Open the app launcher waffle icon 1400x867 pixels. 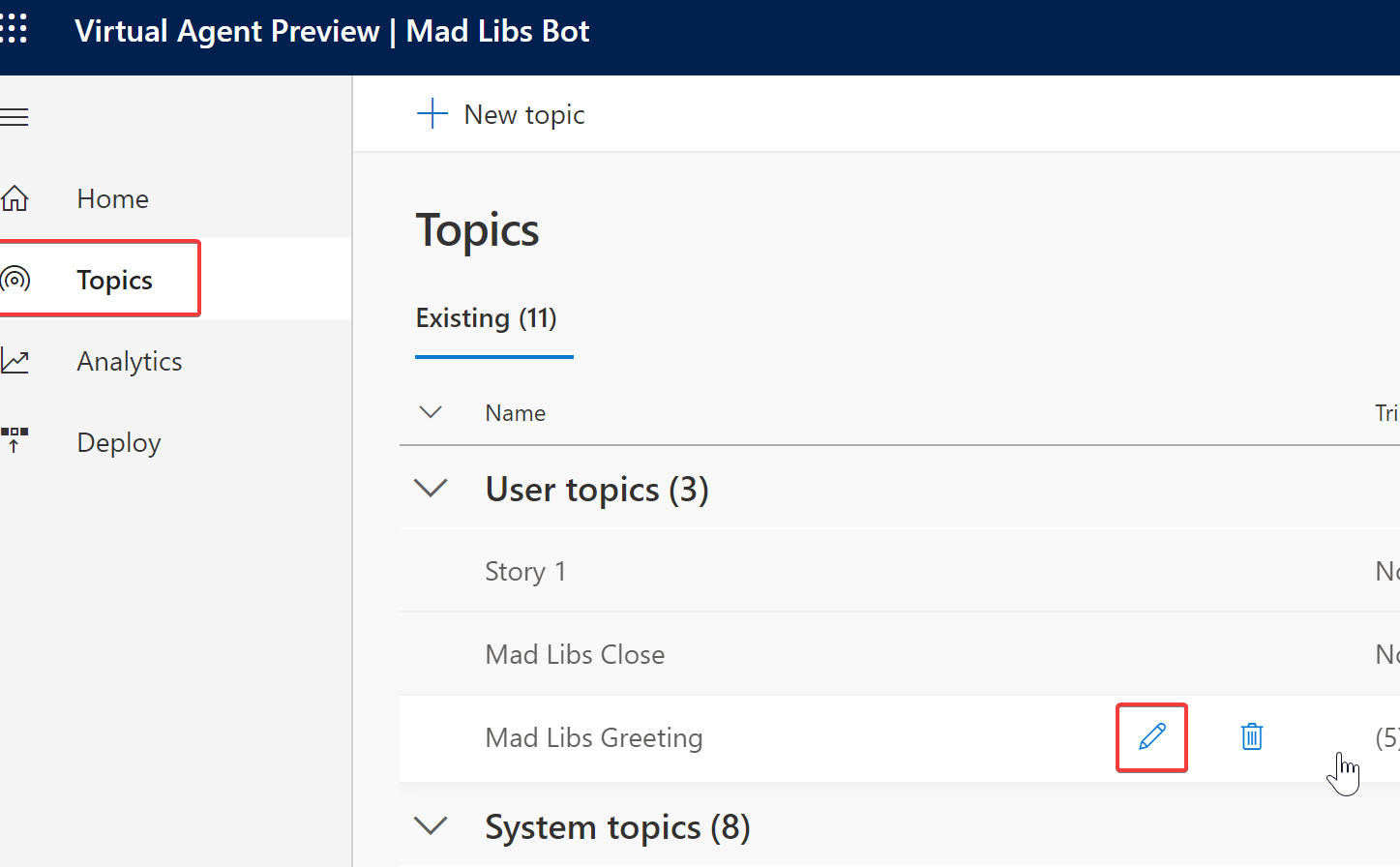[14, 29]
